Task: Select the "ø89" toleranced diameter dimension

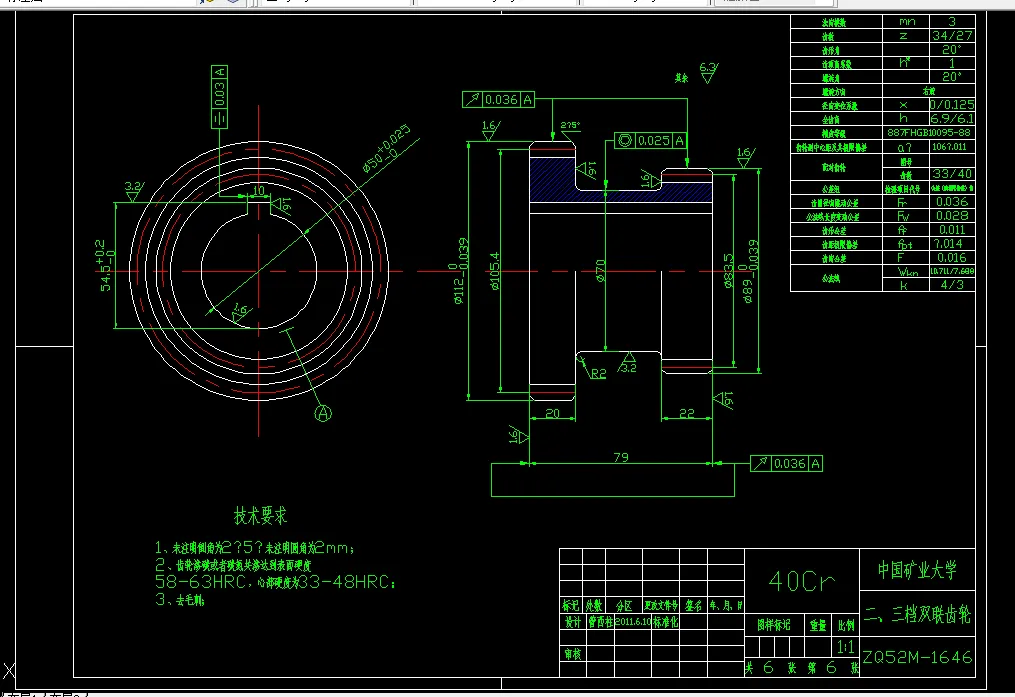Action: point(750,272)
